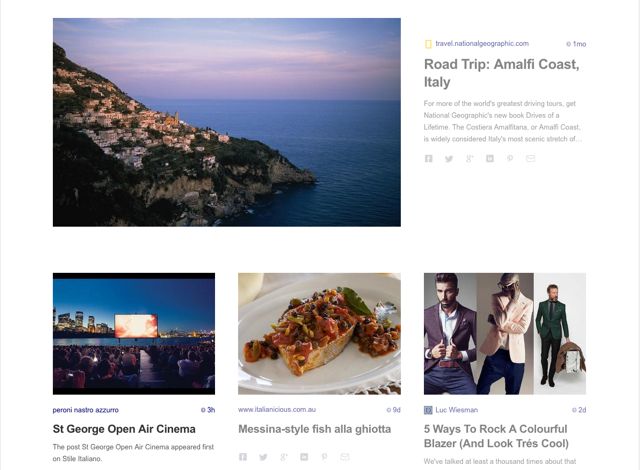The image size is (640, 470).
Task: Open the peroni nastro azzurro source link
Action: click(x=86, y=410)
